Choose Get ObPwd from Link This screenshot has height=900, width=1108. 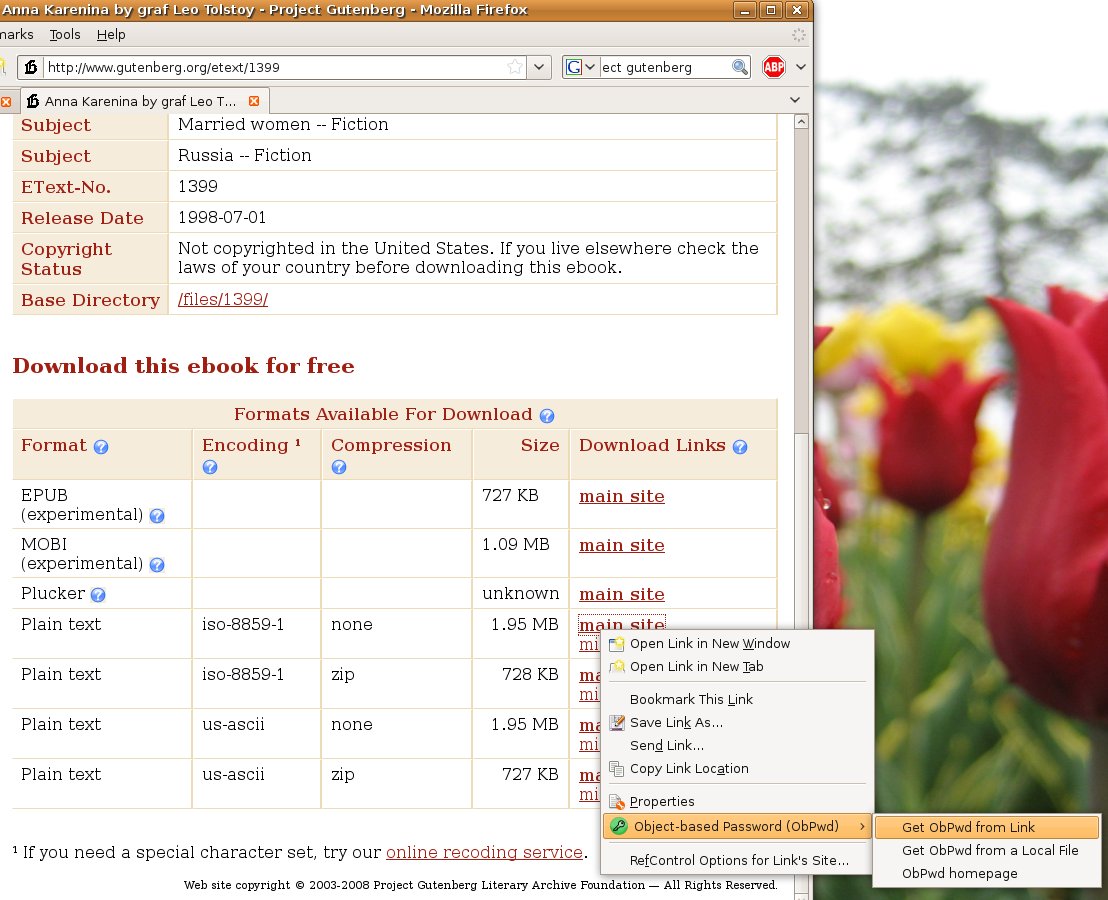[986, 827]
